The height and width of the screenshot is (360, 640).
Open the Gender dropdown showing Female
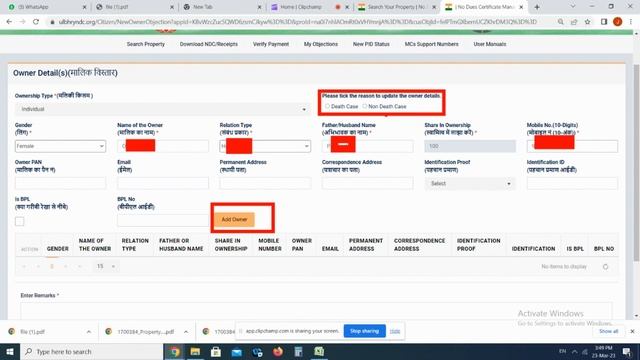pos(60,146)
